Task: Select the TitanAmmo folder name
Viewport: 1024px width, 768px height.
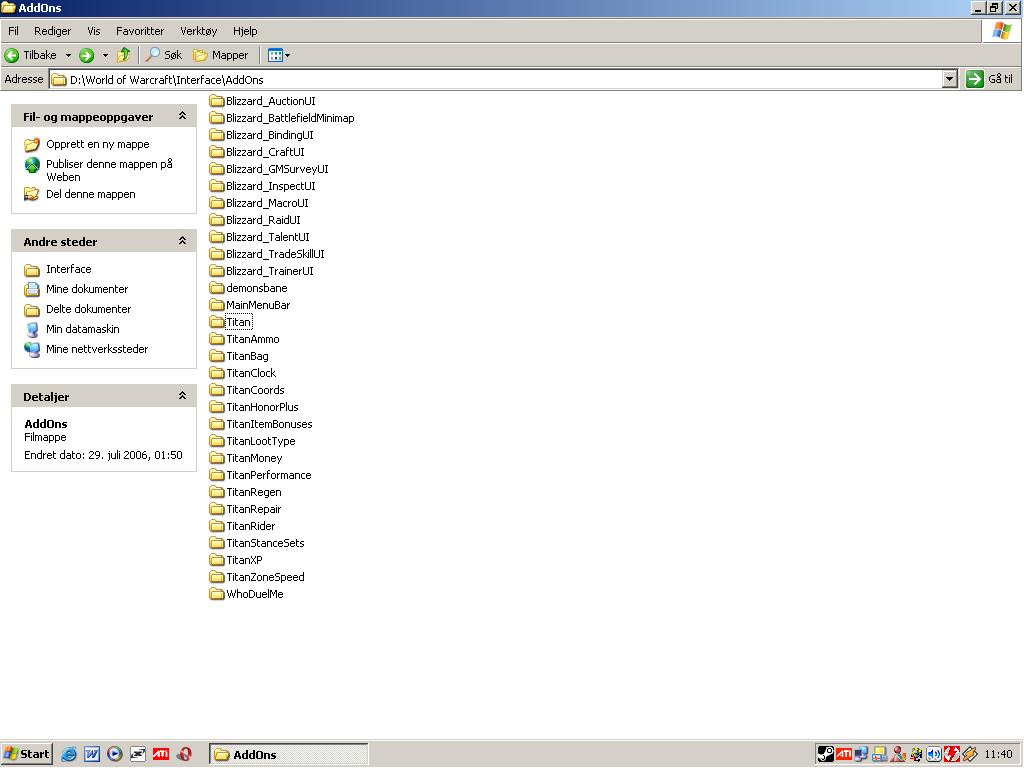Action: click(253, 339)
